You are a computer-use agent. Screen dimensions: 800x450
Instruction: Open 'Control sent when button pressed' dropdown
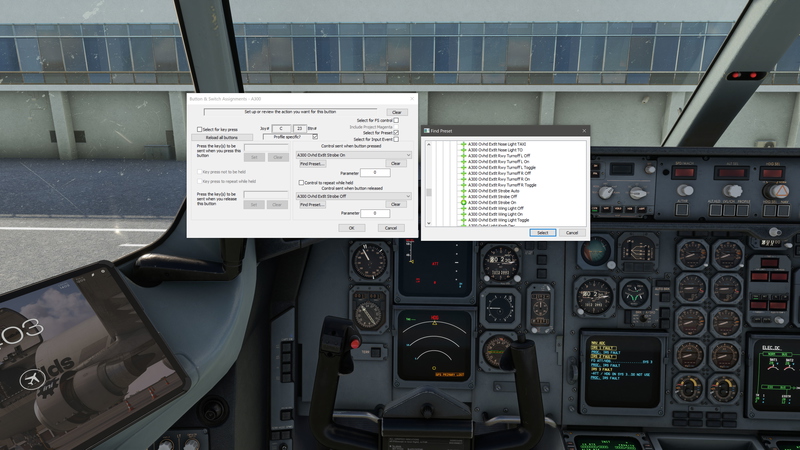[354, 155]
